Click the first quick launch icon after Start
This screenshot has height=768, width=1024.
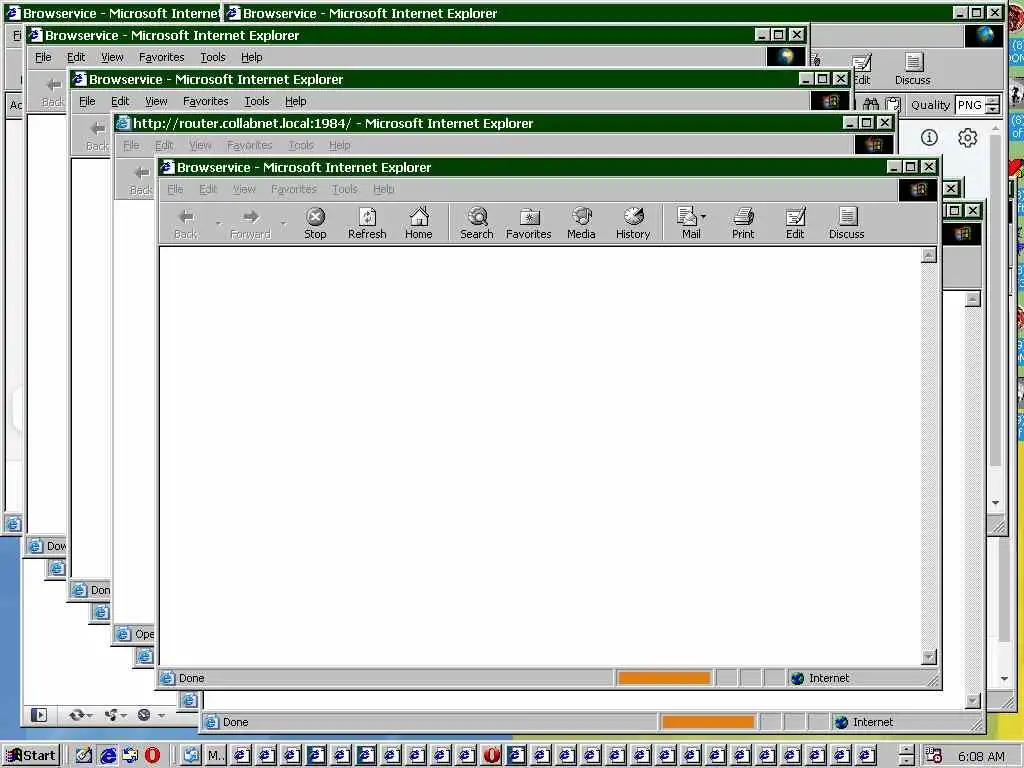coord(84,755)
